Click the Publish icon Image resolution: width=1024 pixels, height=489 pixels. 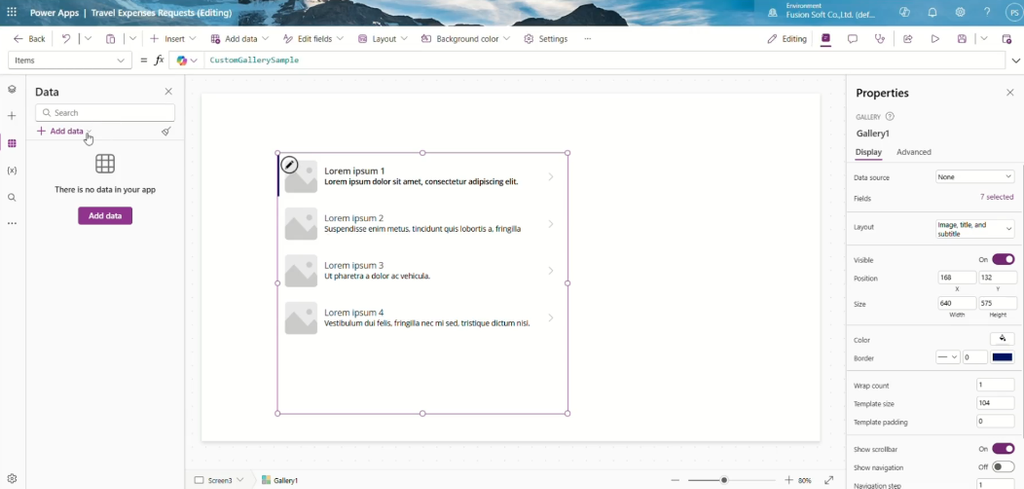click(x=1006, y=39)
